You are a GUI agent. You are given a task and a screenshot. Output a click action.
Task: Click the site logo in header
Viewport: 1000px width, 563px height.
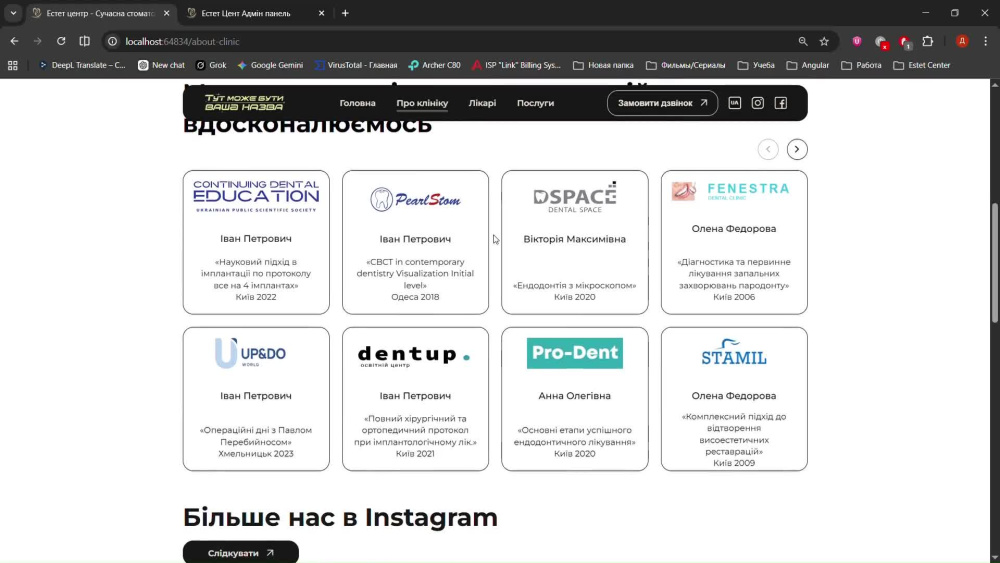click(244, 103)
